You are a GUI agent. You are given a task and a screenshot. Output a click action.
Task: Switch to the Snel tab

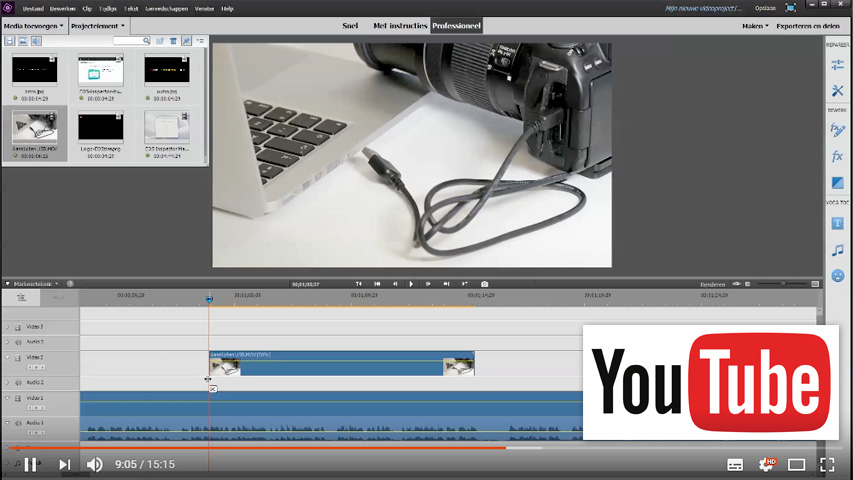coord(350,25)
